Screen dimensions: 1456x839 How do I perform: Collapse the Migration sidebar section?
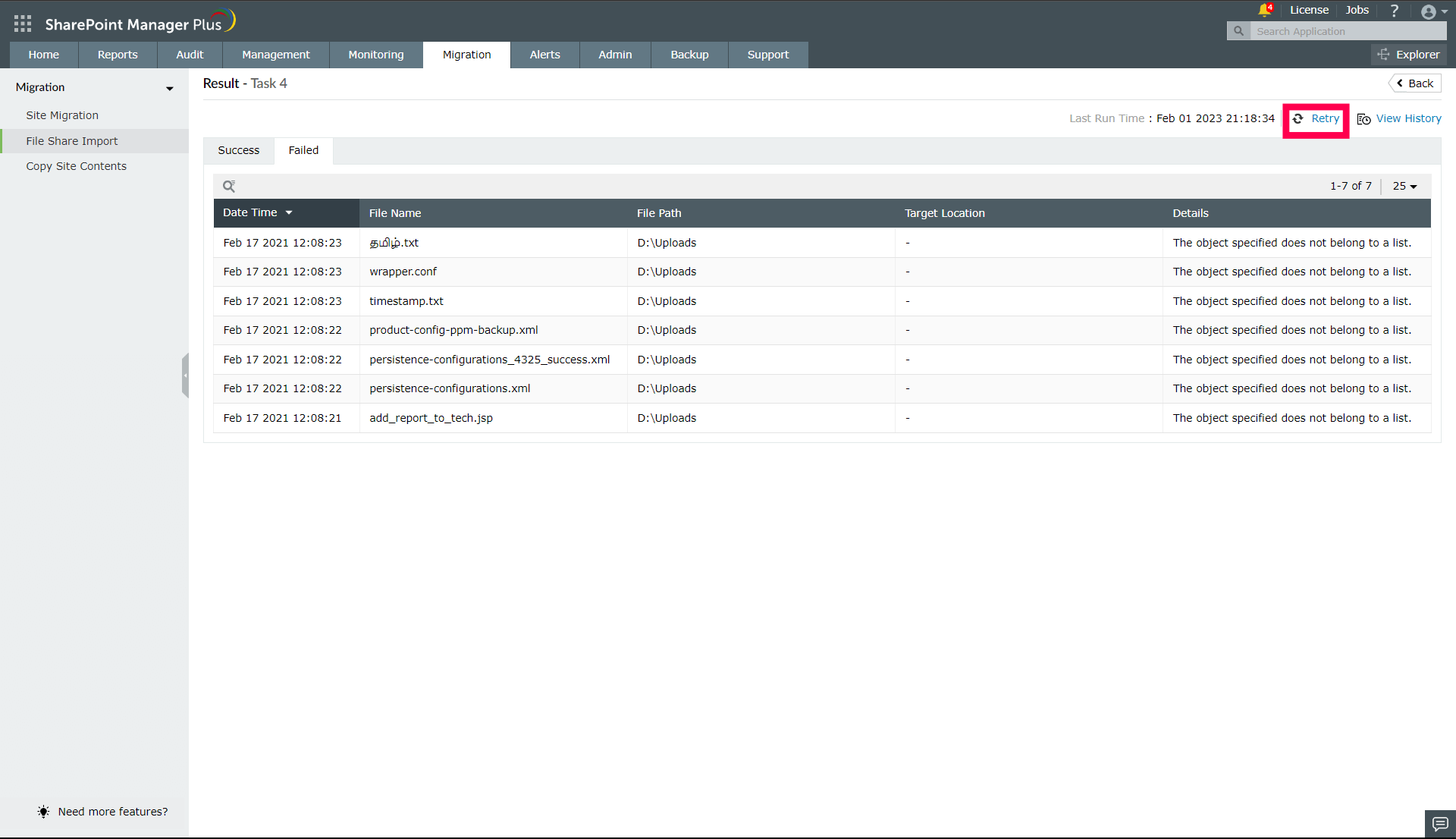coord(169,88)
